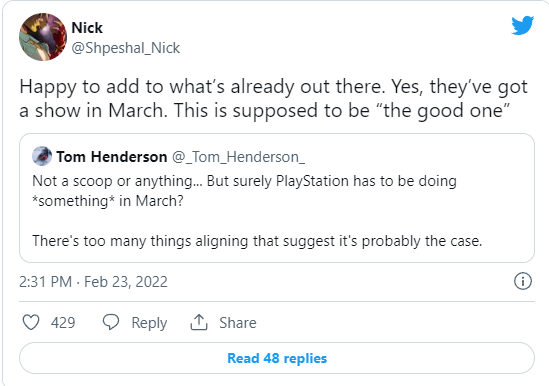
Task: Click the Reply text label
Action: tap(149, 323)
